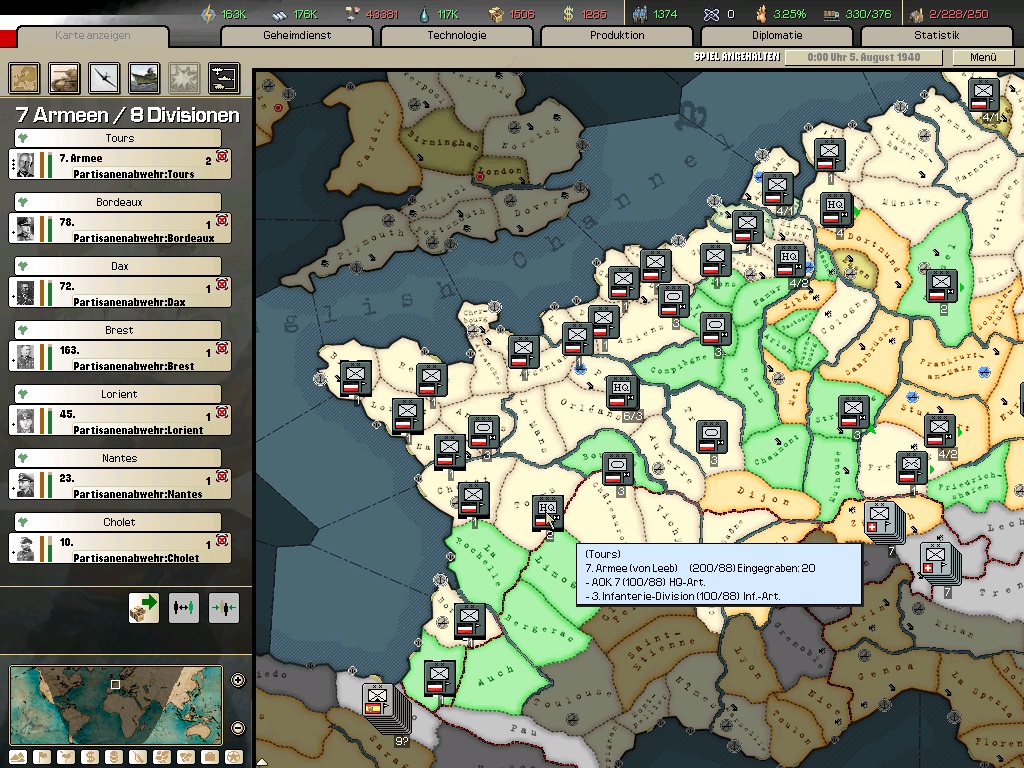Screen dimensions: 1024x768
Task: Open the Diplomatie tab
Action: (x=777, y=35)
